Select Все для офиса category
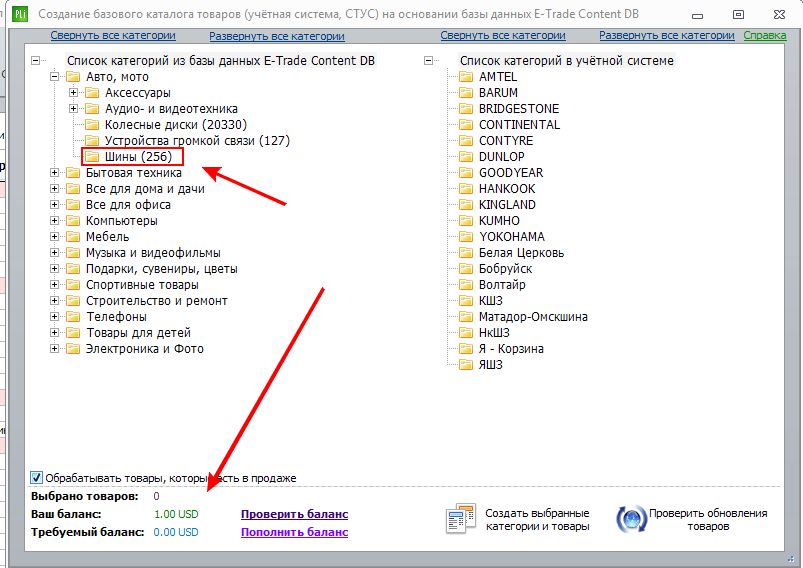Image resolution: width=803 pixels, height=568 pixels. (128, 205)
